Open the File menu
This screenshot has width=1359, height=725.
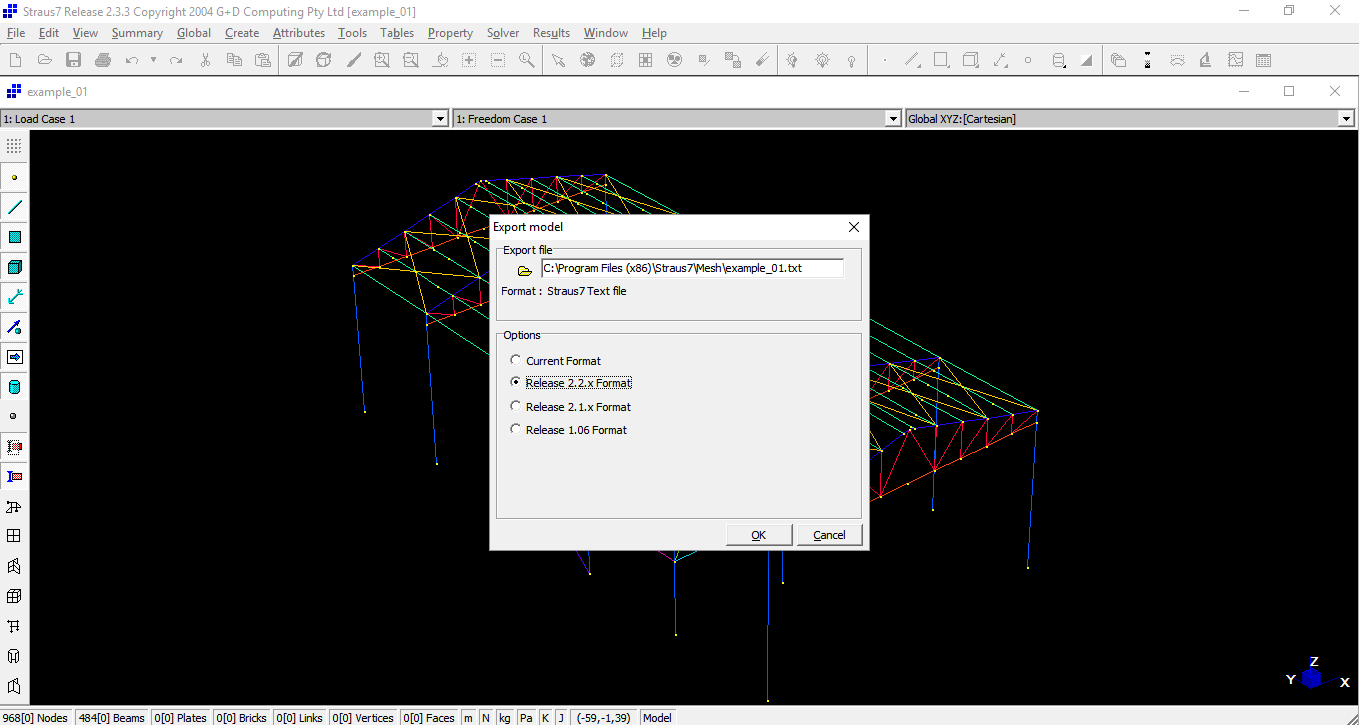[x=16, y=33]
